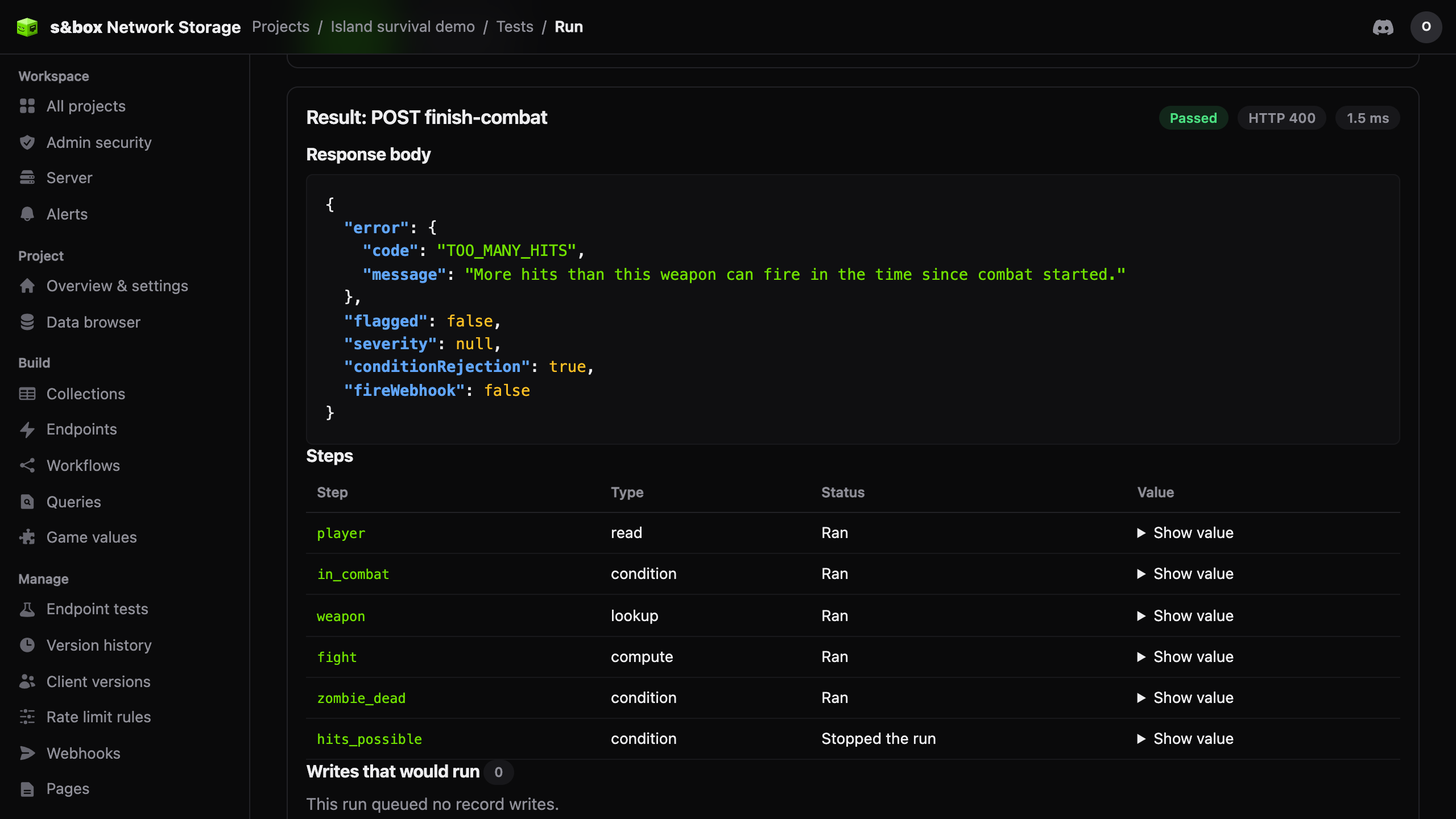The image size is (1456, 819).
Task: Click the s&box green cube logo
Action: (x=27, y=27)
